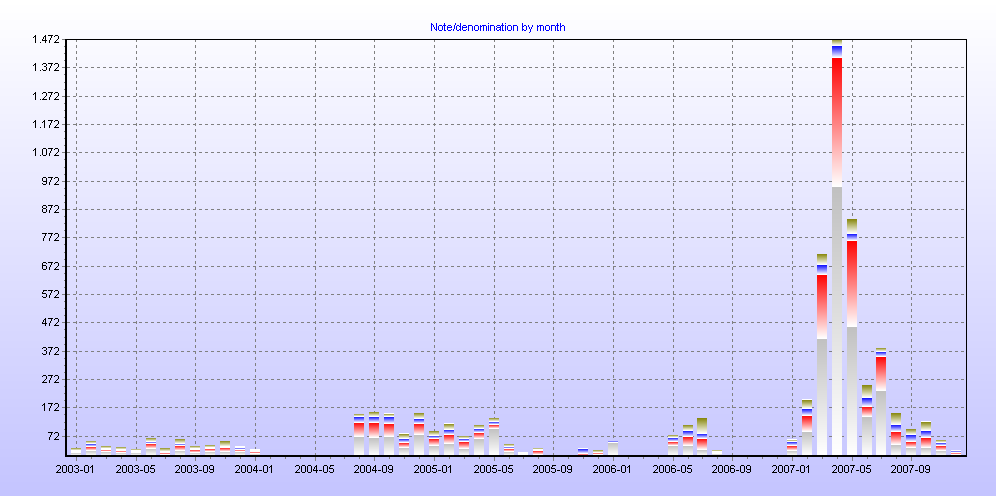The width and height of the screenshot is (996, 496).
Task: Select the 1.372 y-axis label
Action: pyautogui.click(x=45, y=67)
